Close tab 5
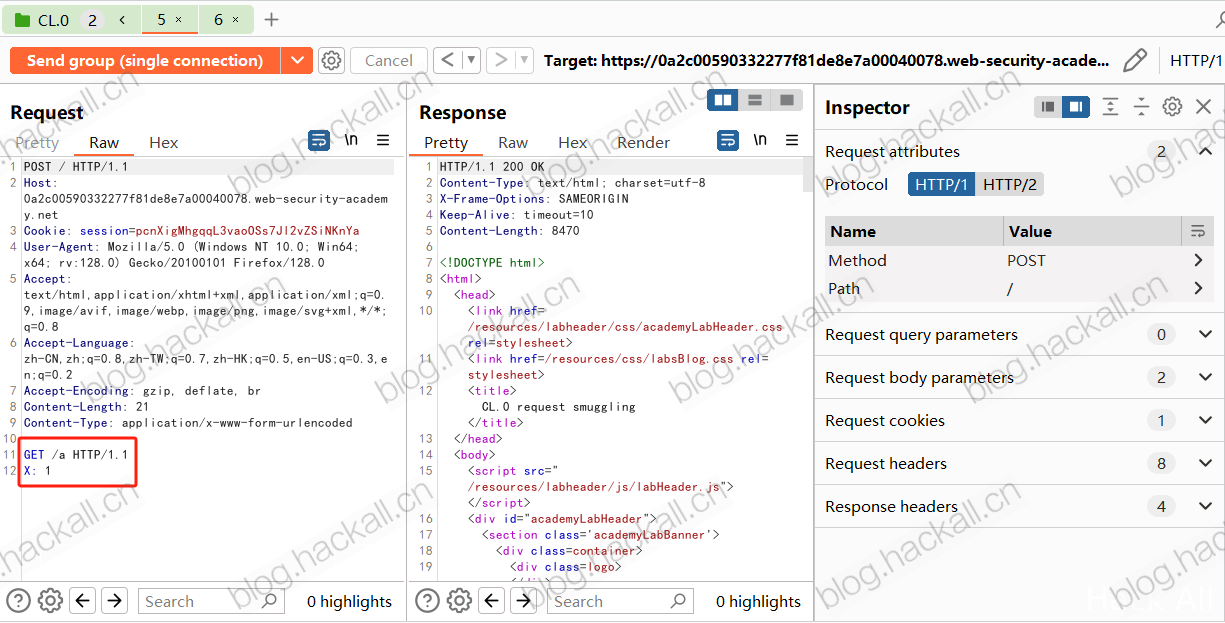Image resolution: width=1225 pixels, height=623 pixels. [179, 20]
